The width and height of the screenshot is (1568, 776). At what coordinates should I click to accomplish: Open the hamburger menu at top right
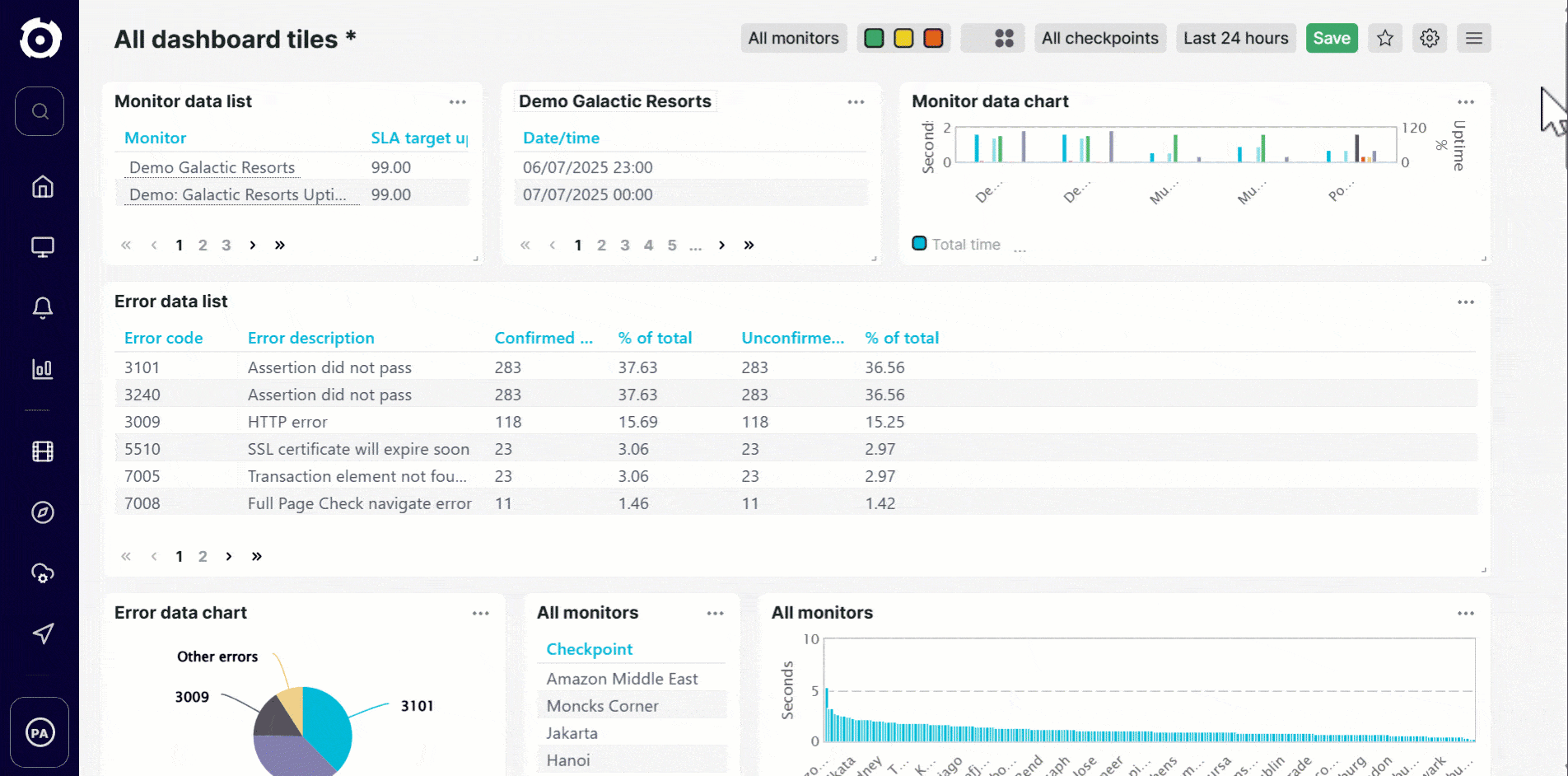pyautogui.click(x=1473, y=38)
